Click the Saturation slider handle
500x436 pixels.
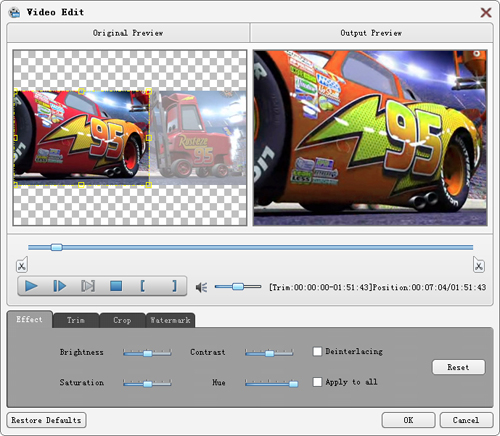(x=147, y=384)
